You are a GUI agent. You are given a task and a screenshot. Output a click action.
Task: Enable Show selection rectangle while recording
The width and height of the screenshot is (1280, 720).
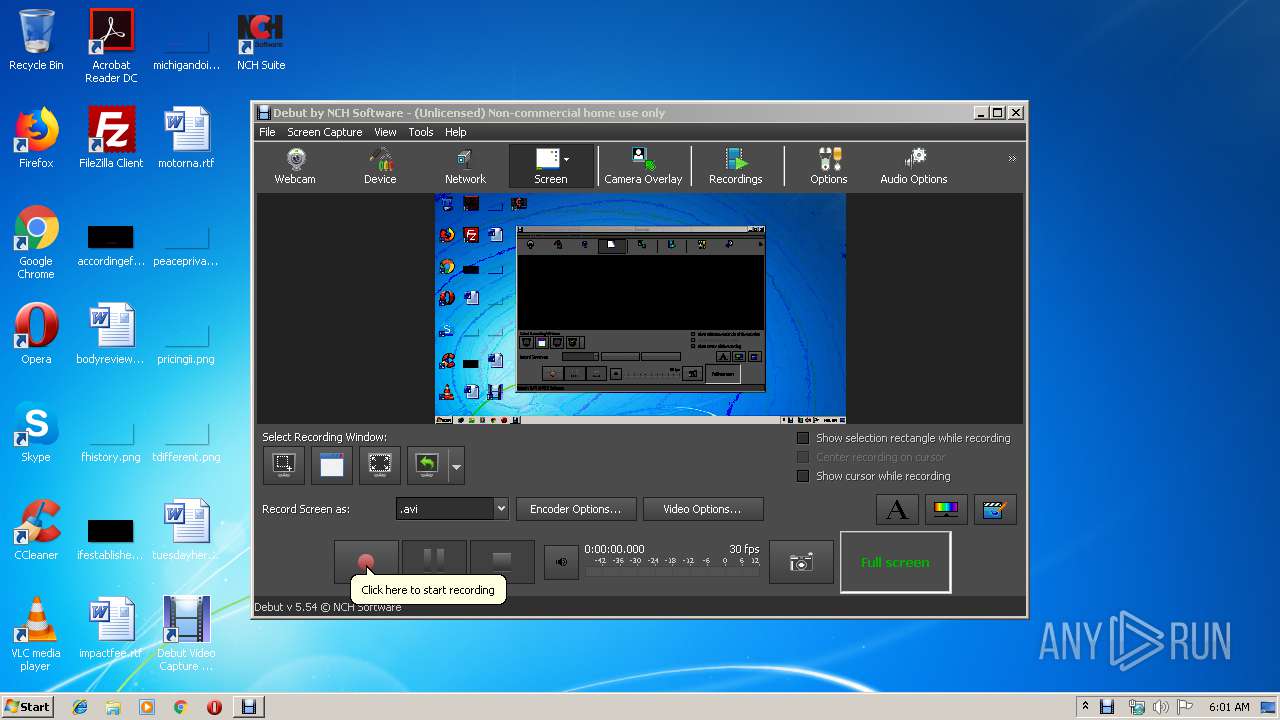(x=803, y=438)
